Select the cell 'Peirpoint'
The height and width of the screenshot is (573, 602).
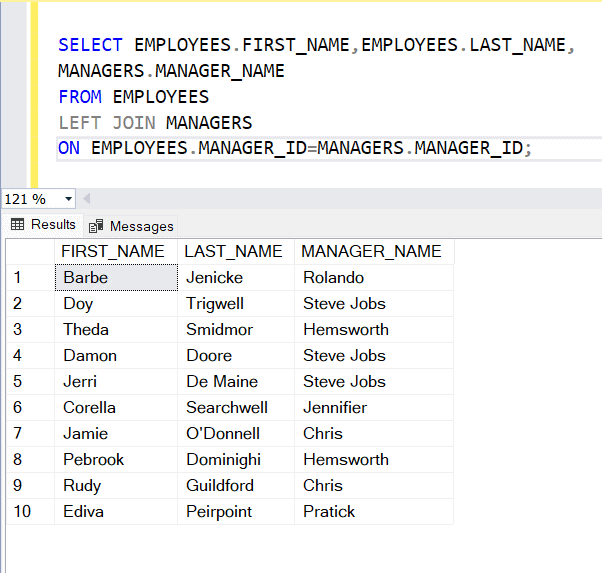236,512
